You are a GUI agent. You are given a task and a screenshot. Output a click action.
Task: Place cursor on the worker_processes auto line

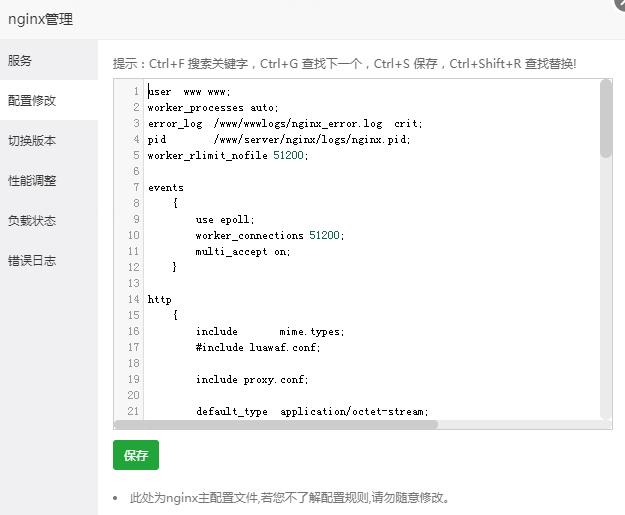[x=213, y=108]
